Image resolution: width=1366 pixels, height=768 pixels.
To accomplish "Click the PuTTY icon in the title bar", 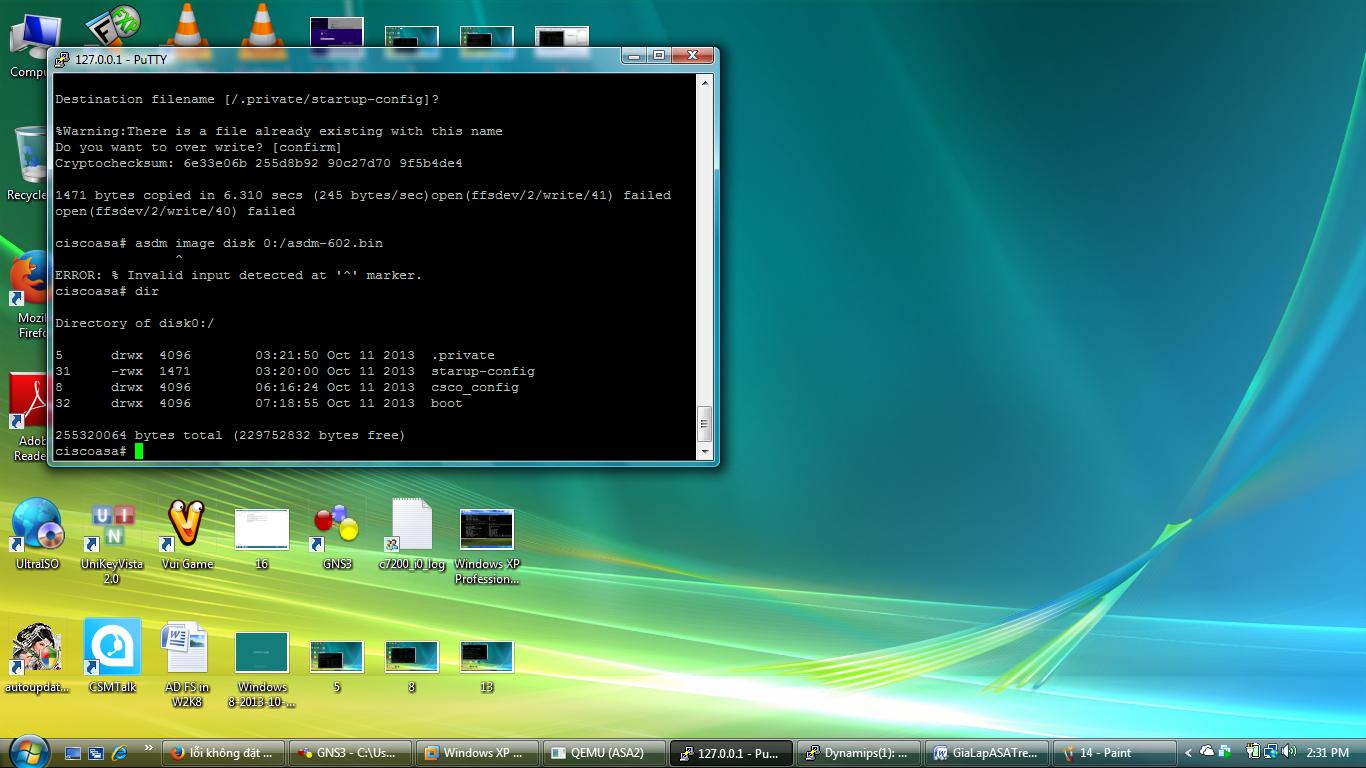I will [62, 59].
